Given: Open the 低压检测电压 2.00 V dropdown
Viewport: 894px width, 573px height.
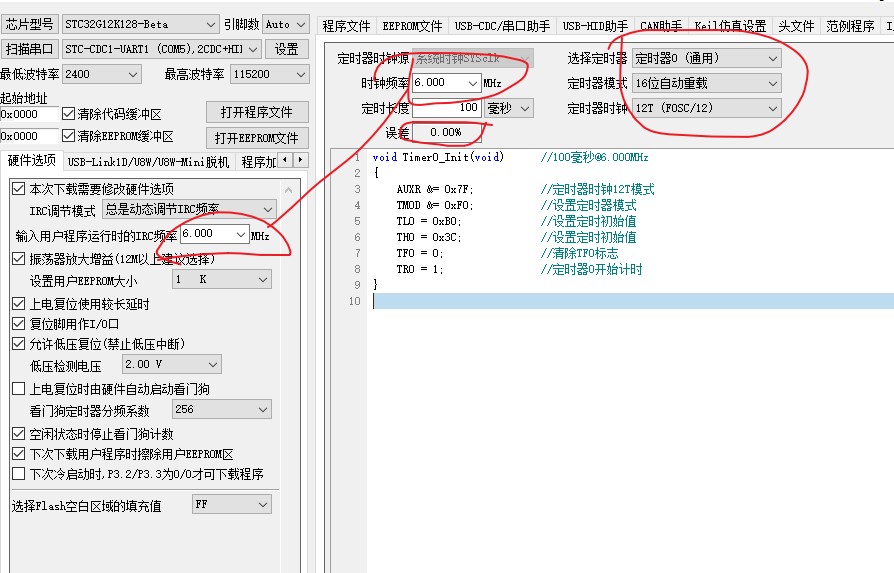Looking at the screenshot, I should [172, 364].
